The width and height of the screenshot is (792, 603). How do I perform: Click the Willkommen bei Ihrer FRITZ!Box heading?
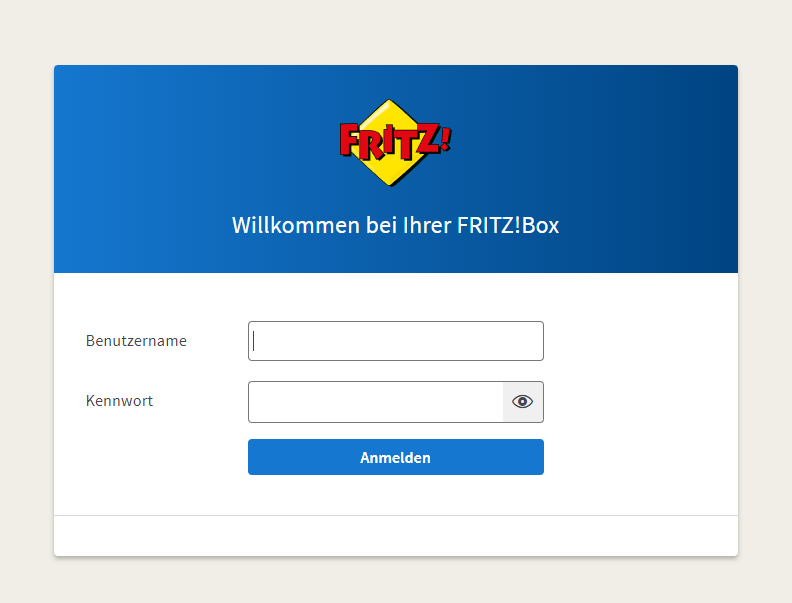click(395, 225)
